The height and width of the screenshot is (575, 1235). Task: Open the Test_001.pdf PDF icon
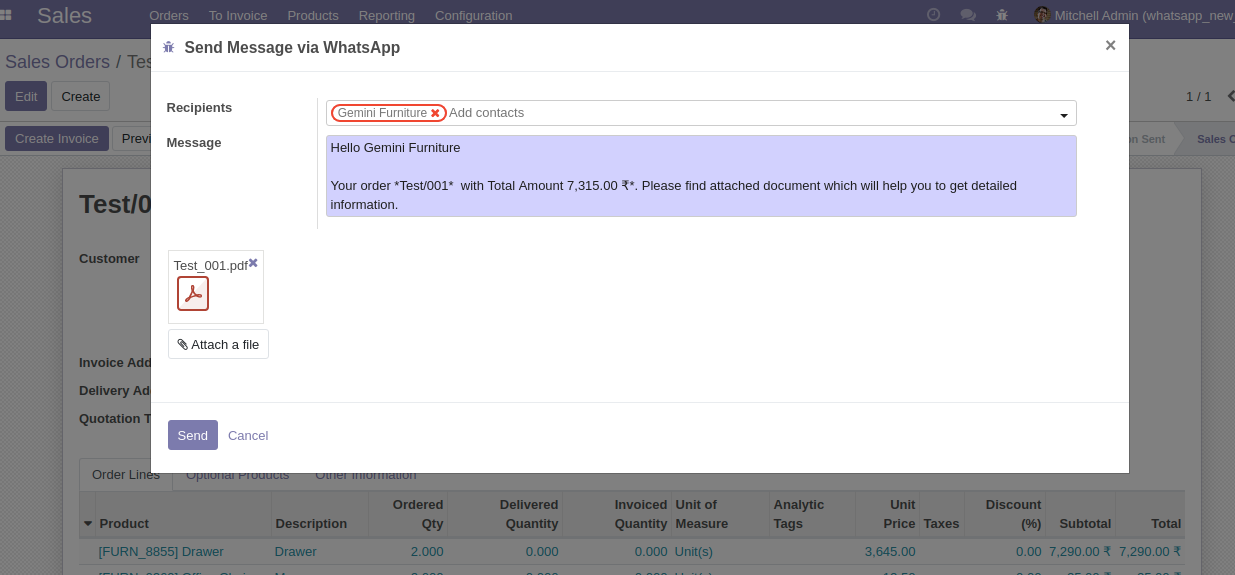tap(193, 293)
